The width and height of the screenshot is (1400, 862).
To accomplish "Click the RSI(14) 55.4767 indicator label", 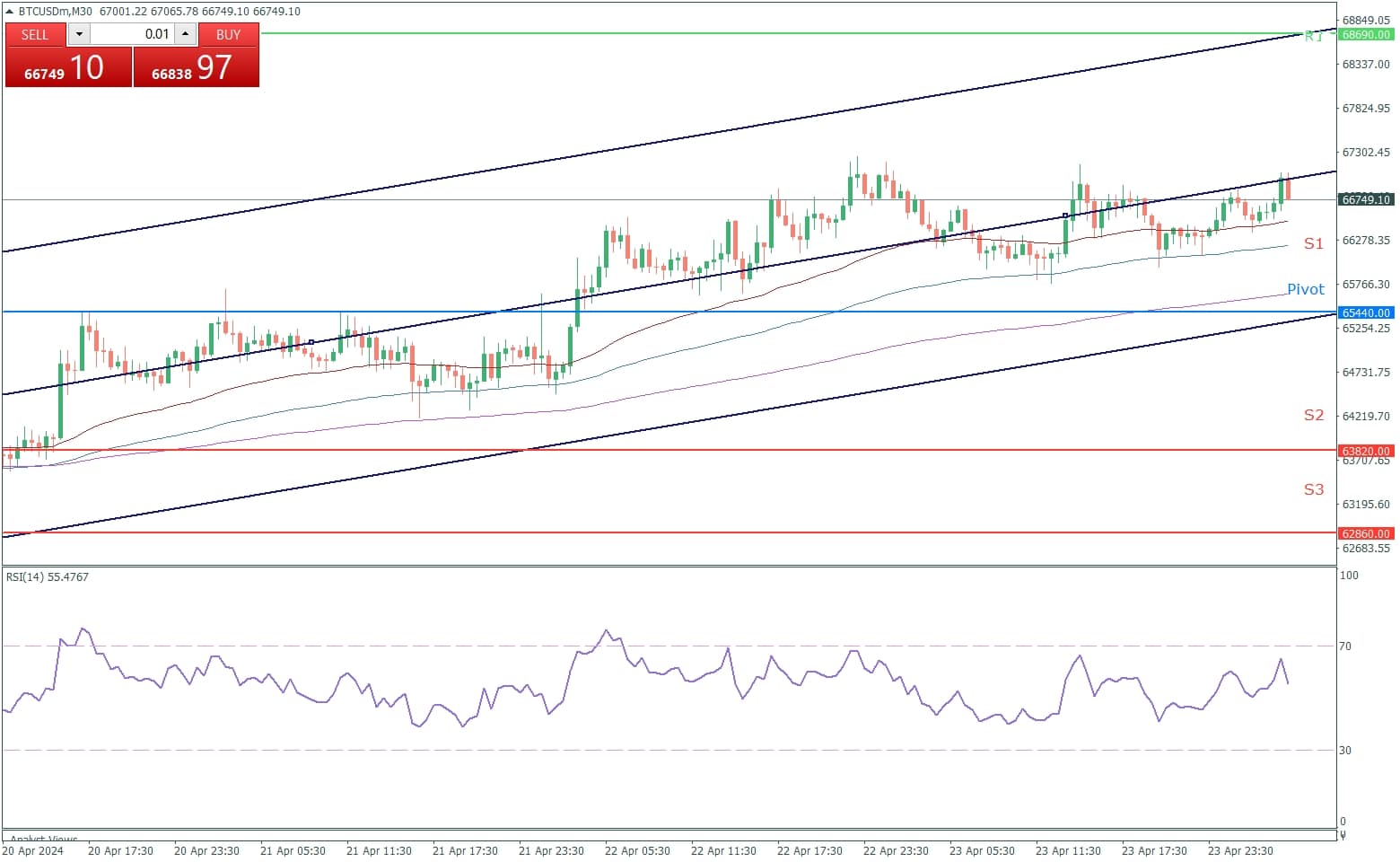I will point(48,576).
